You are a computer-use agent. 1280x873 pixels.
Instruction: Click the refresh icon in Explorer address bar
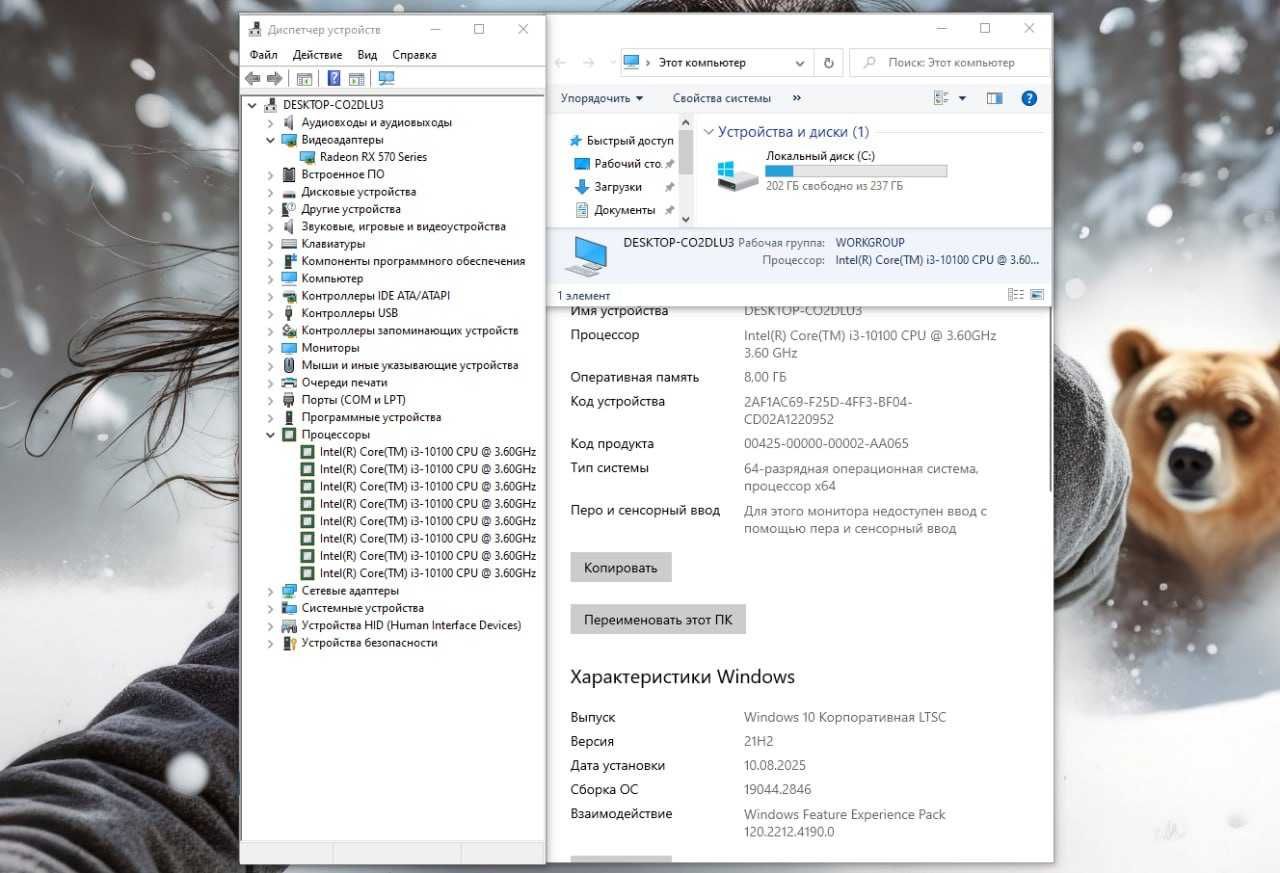(x=828, y=62)
